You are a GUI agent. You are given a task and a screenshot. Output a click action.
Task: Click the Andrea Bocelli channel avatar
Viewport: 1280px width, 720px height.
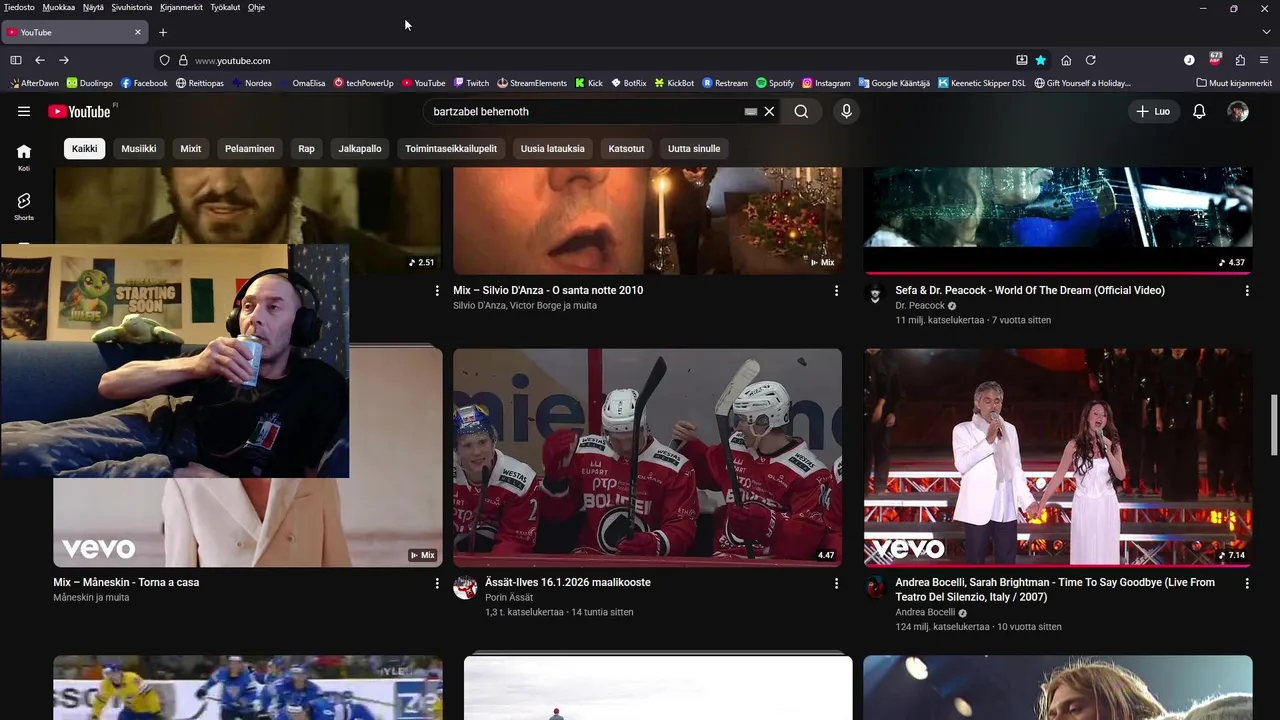click(876, 587)
